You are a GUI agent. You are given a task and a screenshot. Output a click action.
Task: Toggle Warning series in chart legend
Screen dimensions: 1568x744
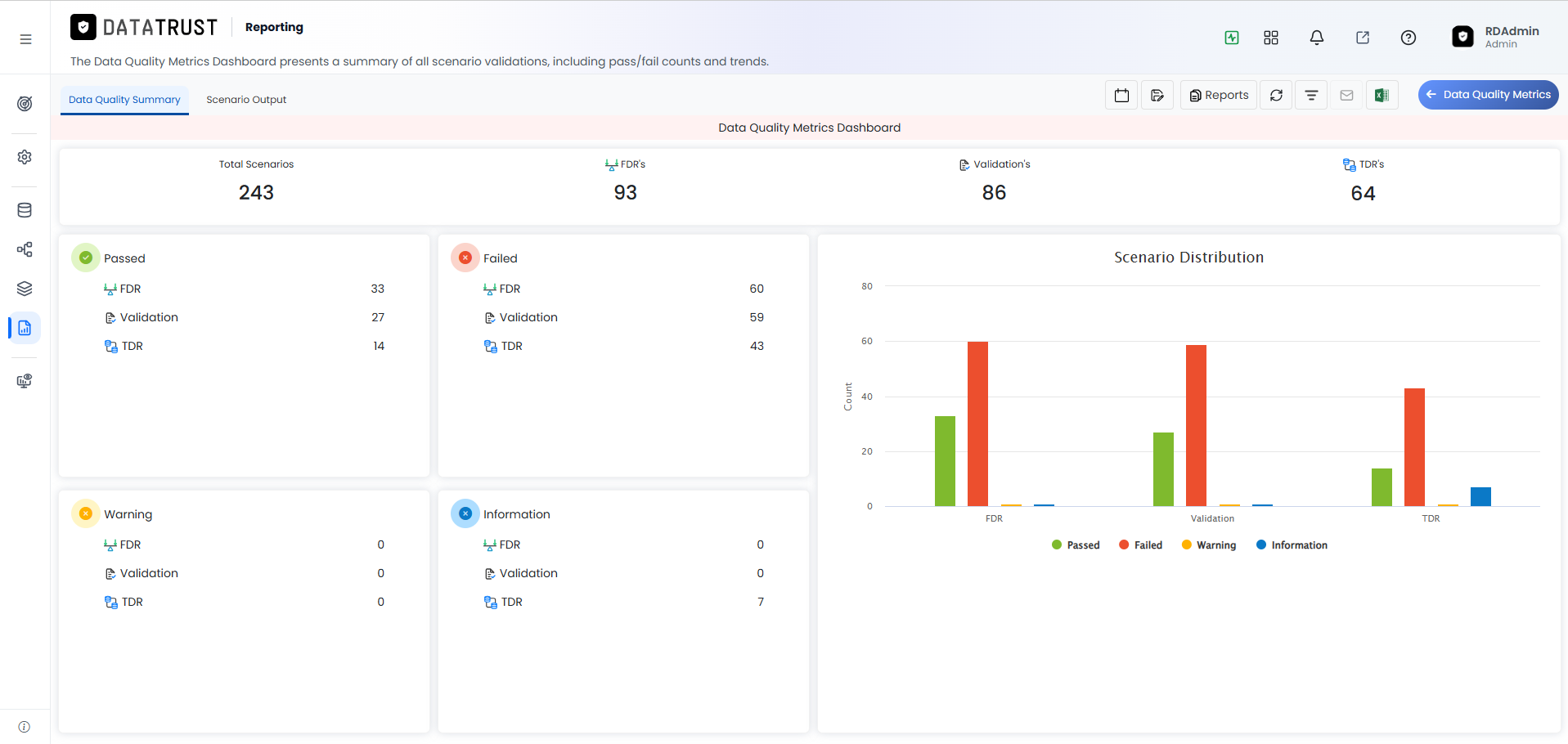pos(1209,545)
